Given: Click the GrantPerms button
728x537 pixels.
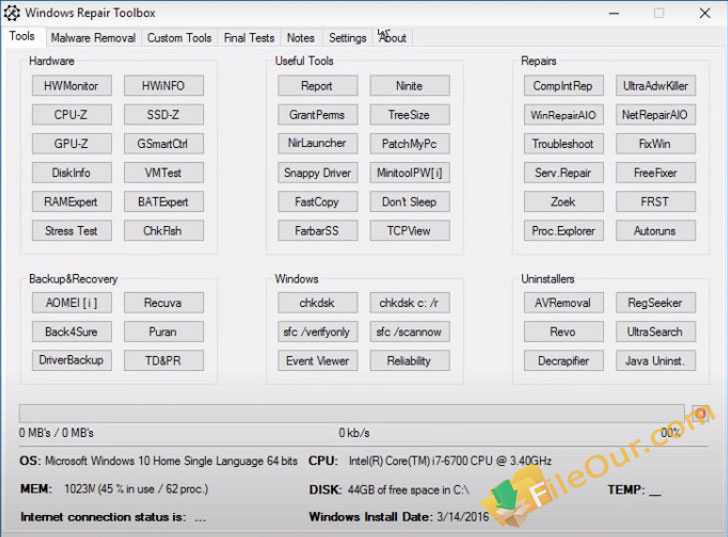Looking at the screenshot, I should [318, 115].
